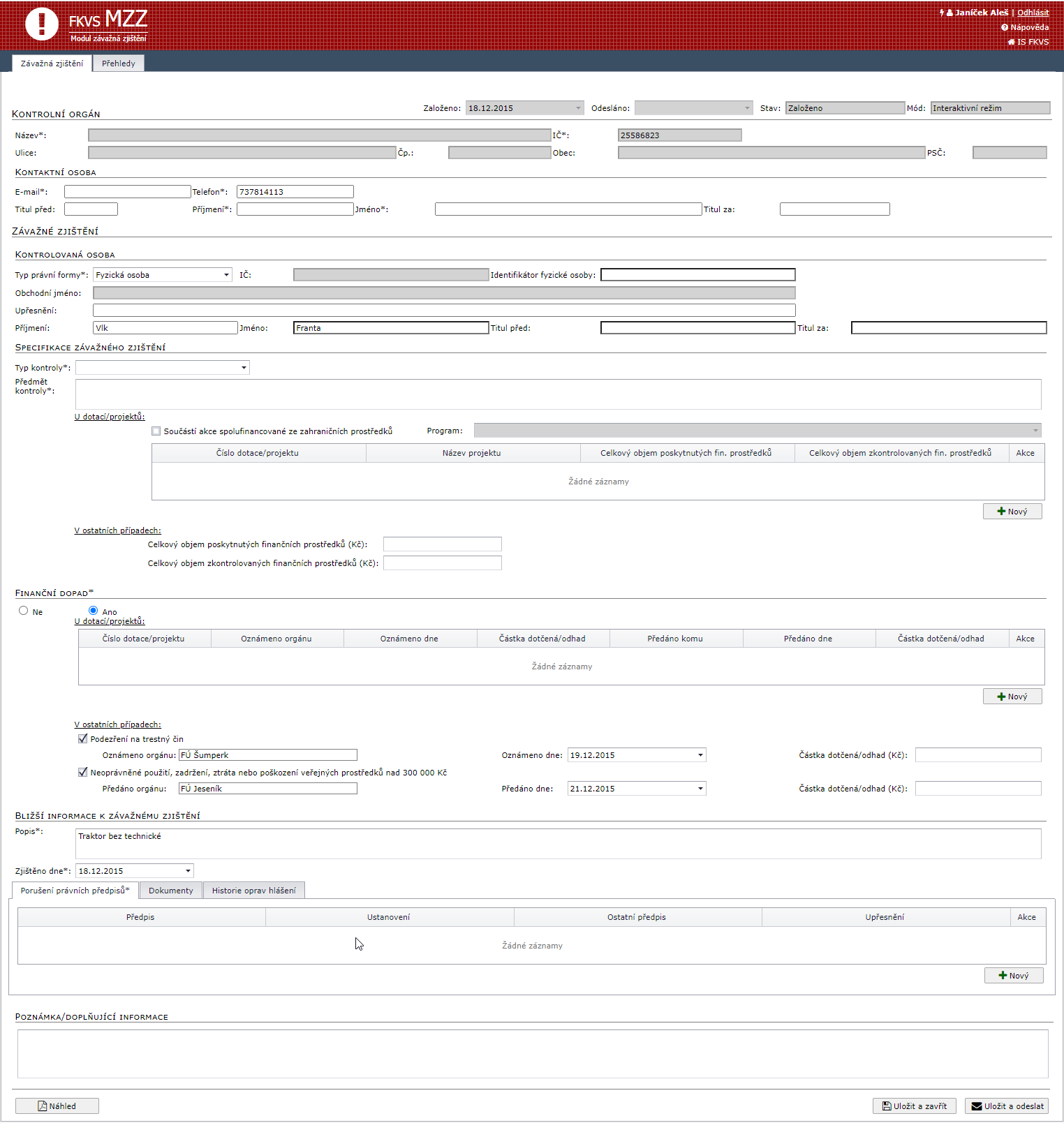Screen dimensions: 1064x1123
Task: Click plus icon of Nový under financial impact table
Action: point(1001,697)
